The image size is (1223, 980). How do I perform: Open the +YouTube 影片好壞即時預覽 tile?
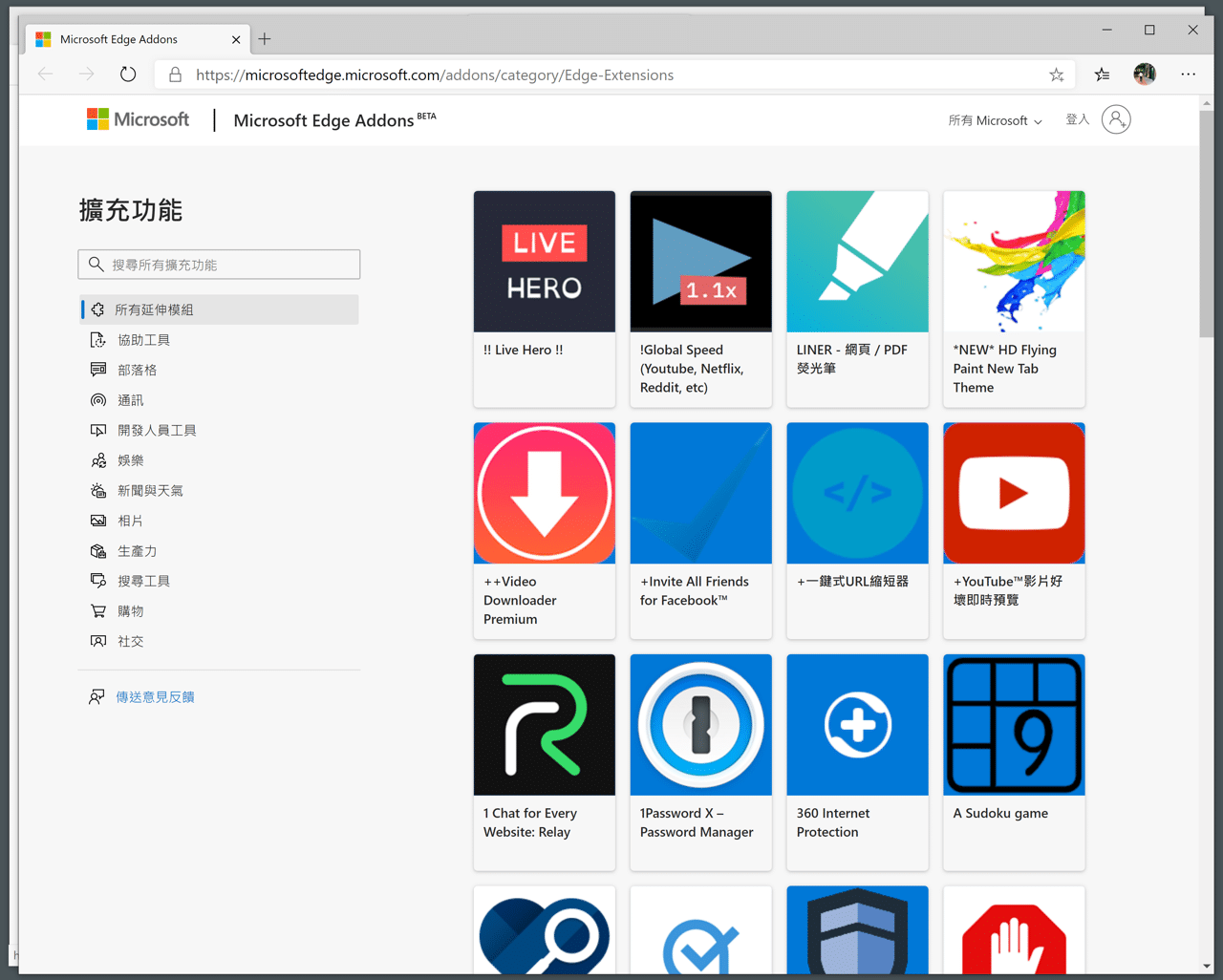click(1015, 530)
